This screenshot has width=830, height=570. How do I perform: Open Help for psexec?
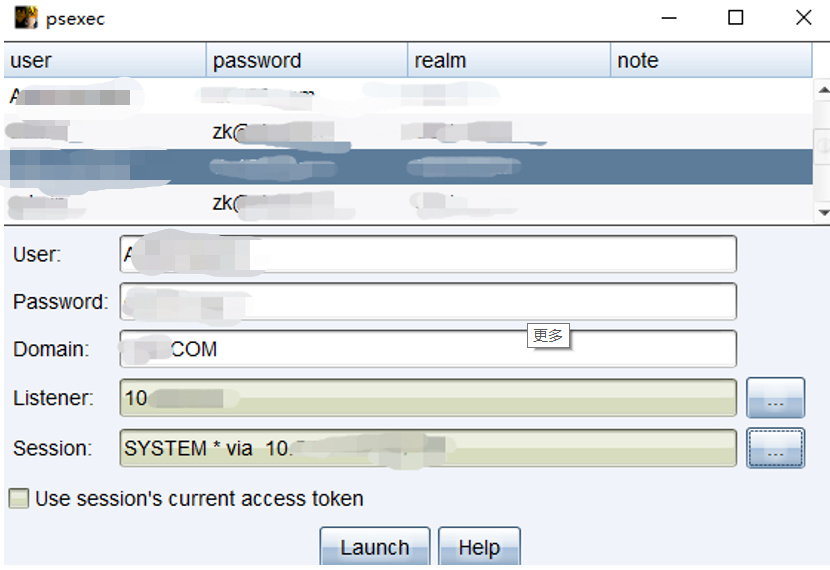click(479, 547)
